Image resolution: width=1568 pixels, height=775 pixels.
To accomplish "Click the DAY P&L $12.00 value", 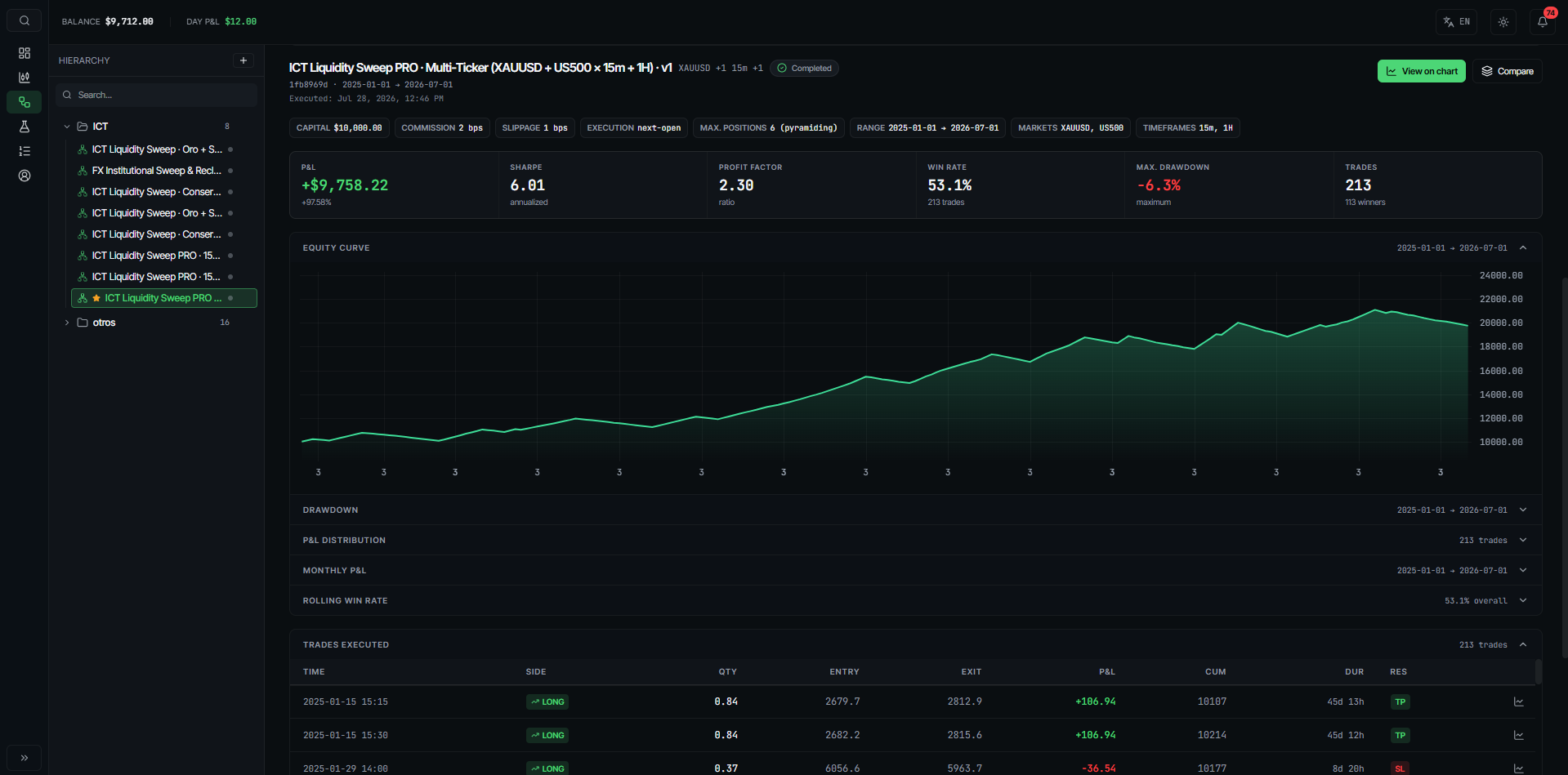I will (240, 22).
